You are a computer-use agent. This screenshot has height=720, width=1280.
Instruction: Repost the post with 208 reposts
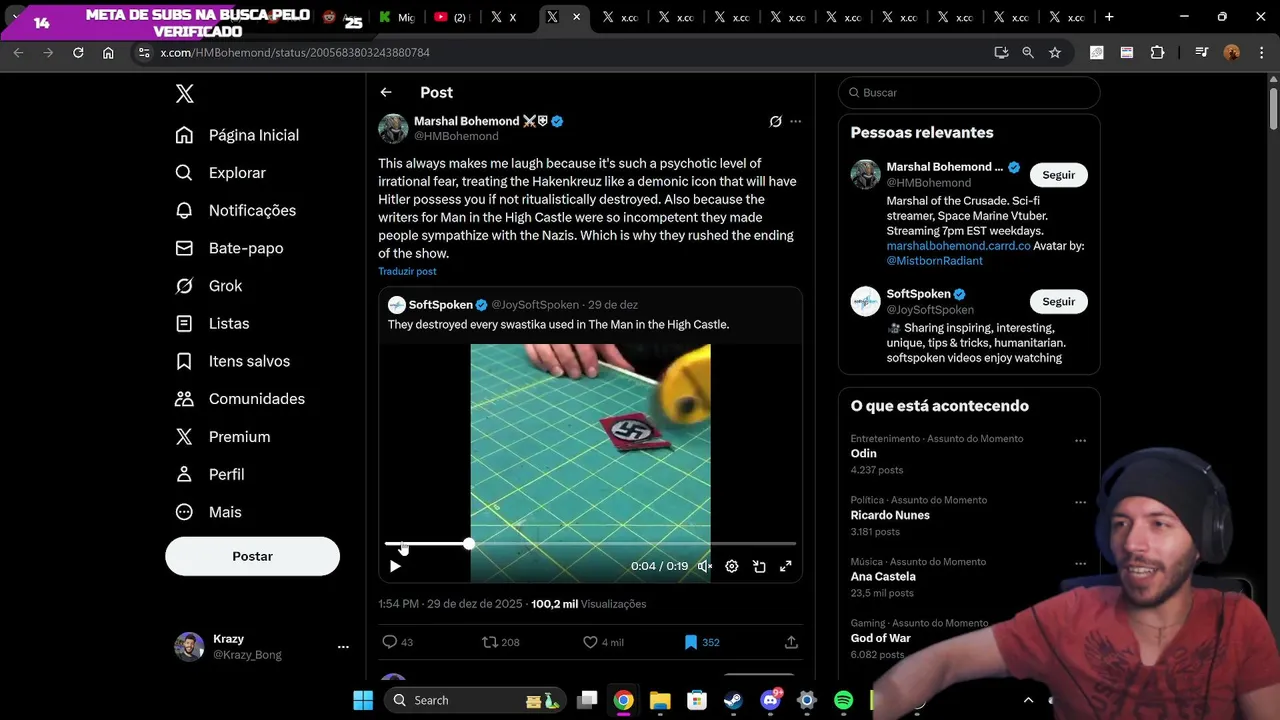pos(490,642)
